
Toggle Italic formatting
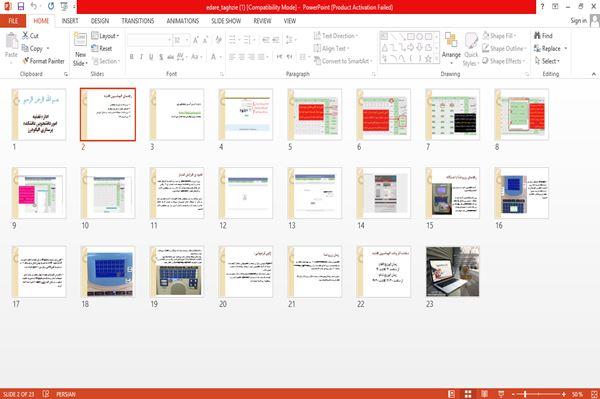click(141, 57)
